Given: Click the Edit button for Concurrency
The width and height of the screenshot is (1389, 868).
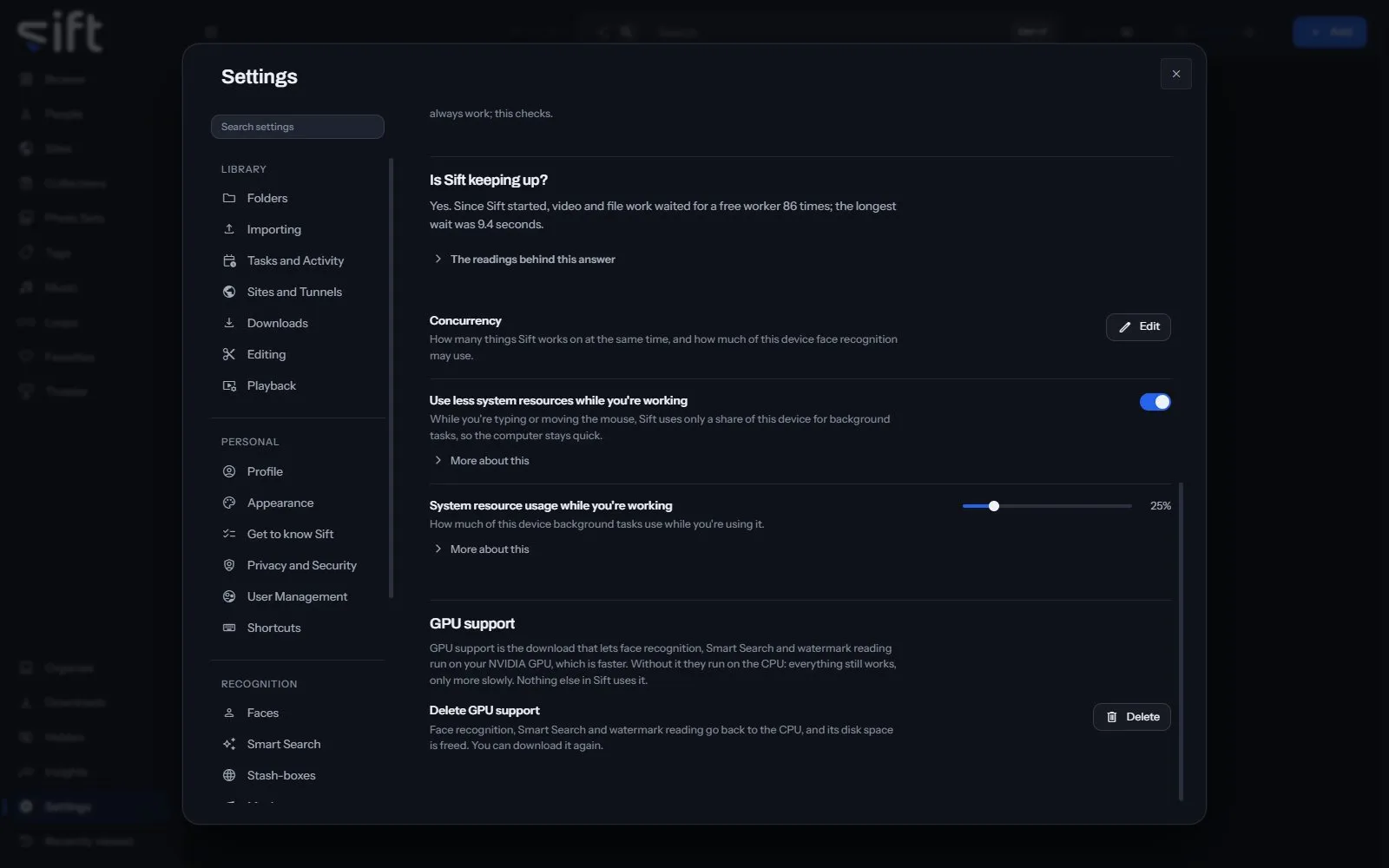Looking at the screenshot, I should [x=1138, y=326].
